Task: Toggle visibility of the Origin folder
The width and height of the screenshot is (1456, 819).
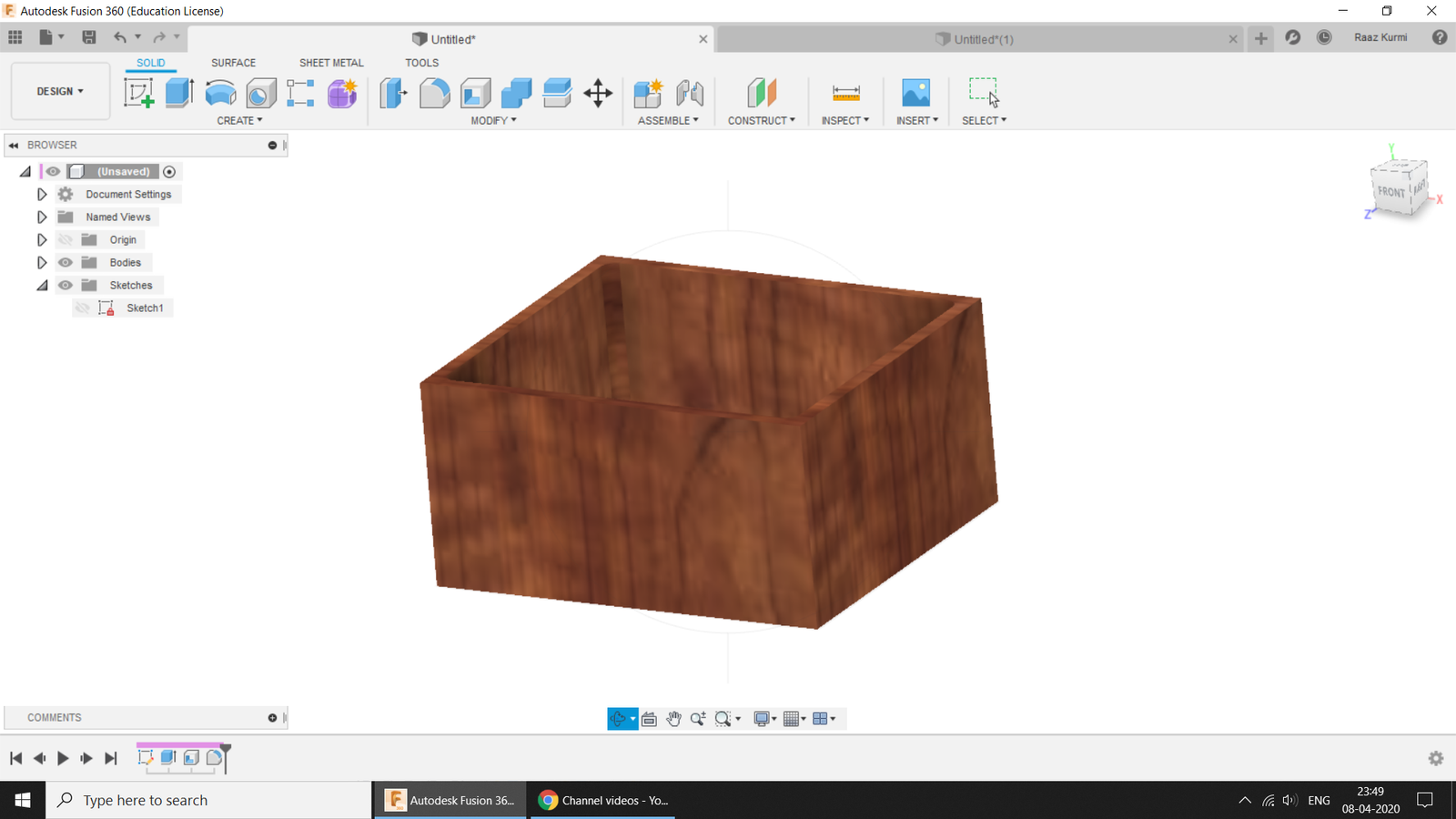Action: point(66,239)
